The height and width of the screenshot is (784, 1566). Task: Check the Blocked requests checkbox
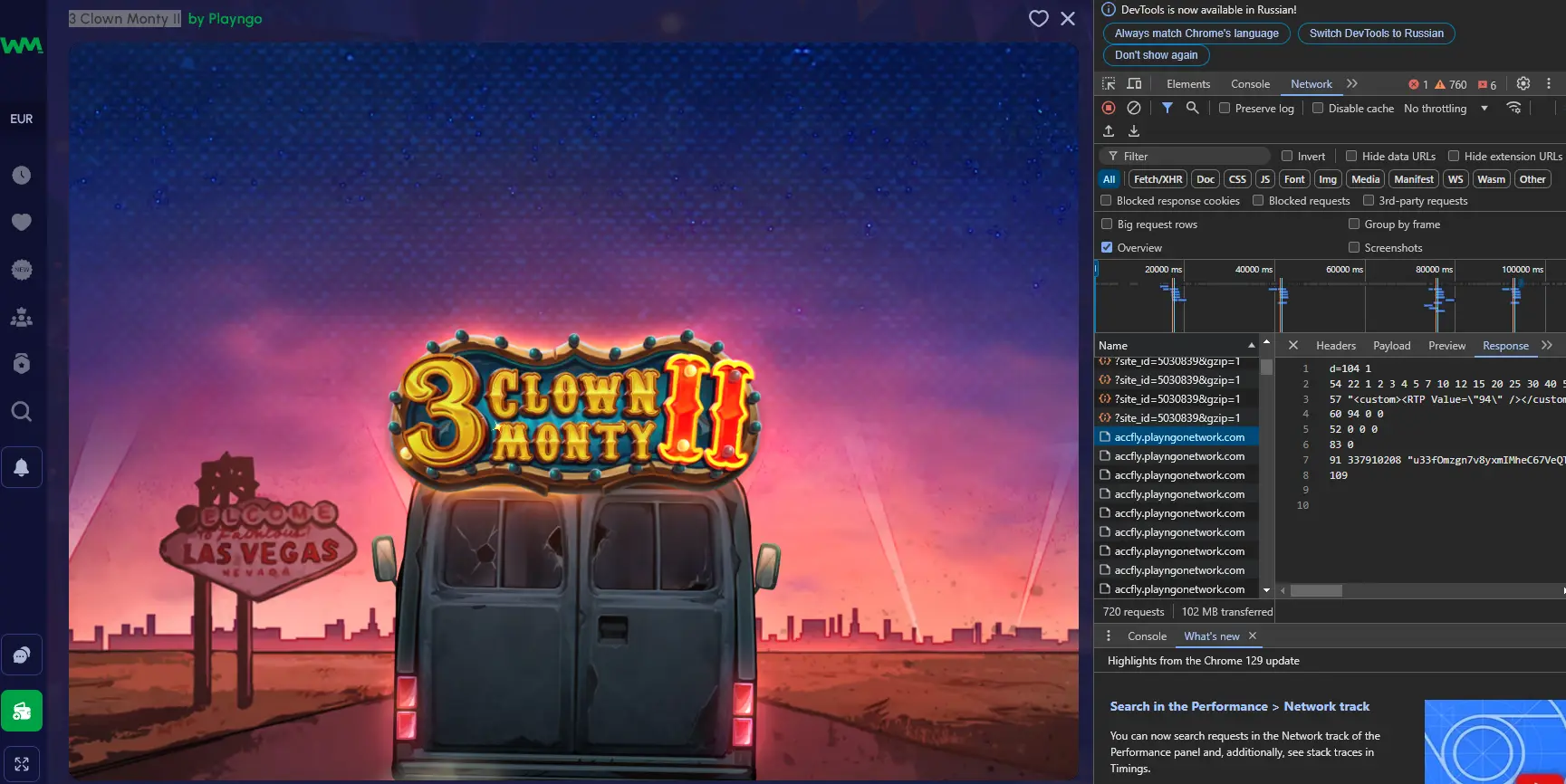pyautogui.click(x=1258, y=200)
